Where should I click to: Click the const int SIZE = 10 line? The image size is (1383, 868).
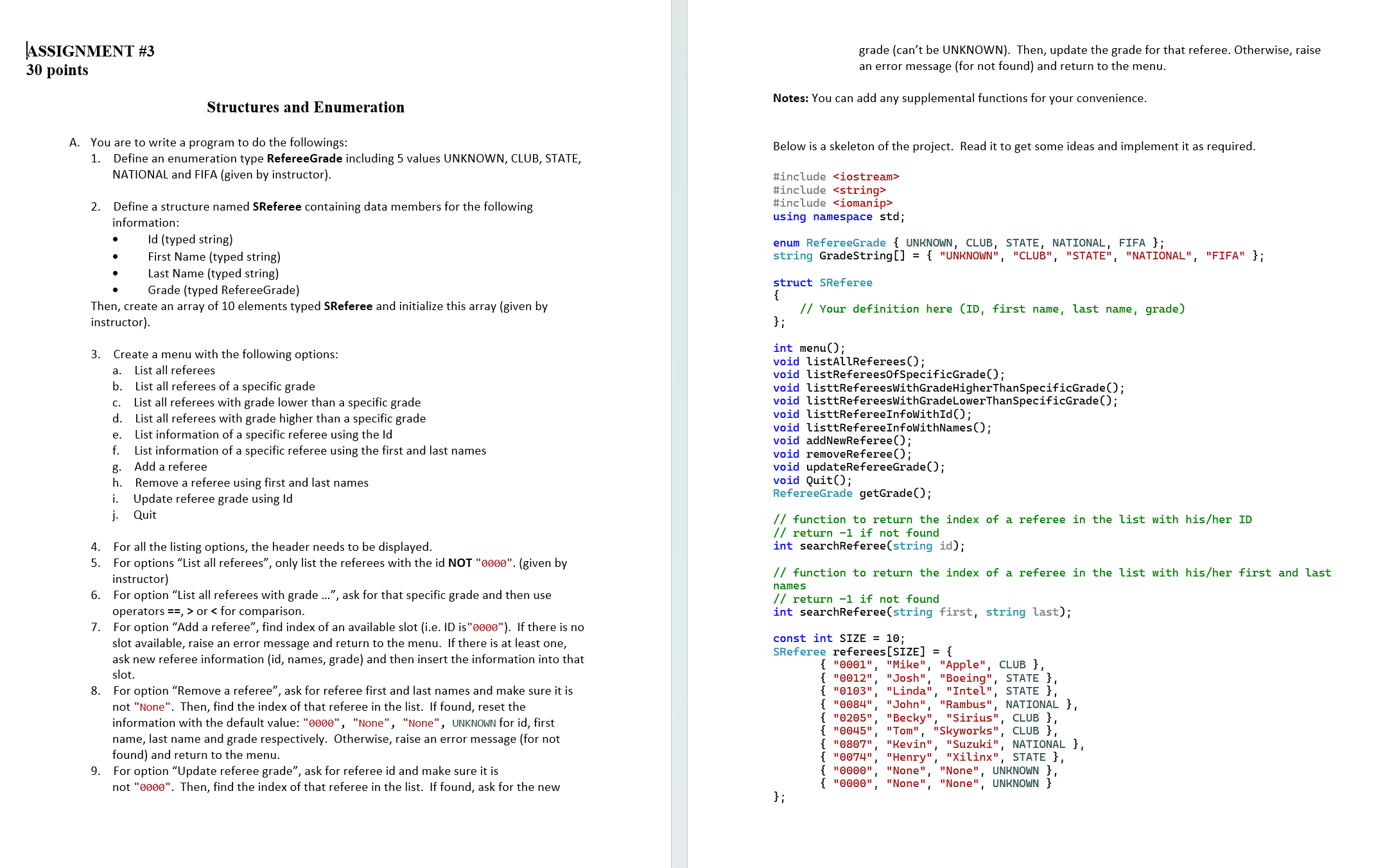[x=837, y=638]
